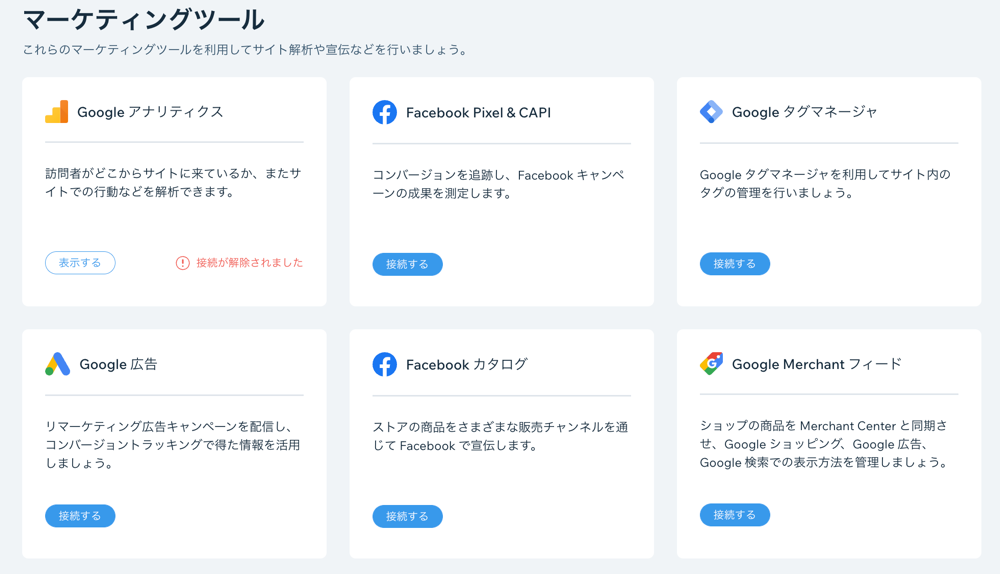Image resolution: width=1000 pixels, height=574 pixels.
Task: Connect Facebook Pixel & CAPI via 接続する
Action: [408, 264]
